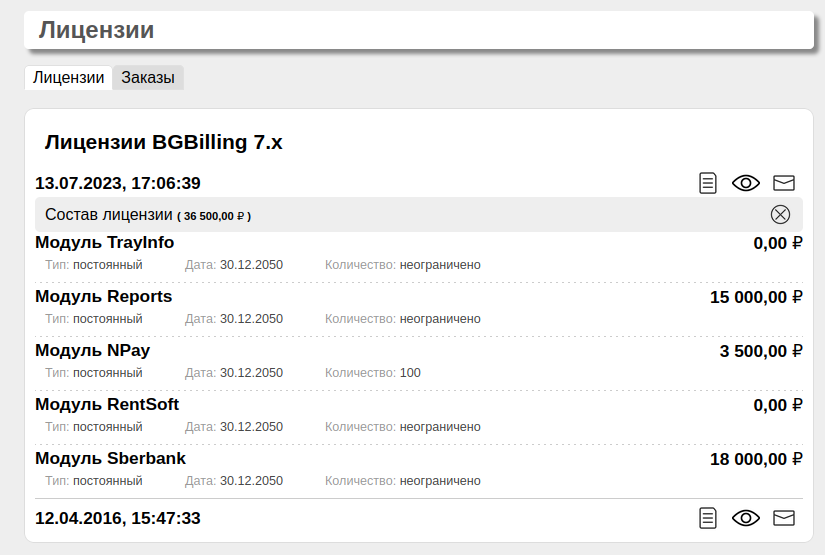Viewport: 825px width, 555px height.
Task: Click the 15 000,00 ₽ Reports price
Action: tap(756, 297)
